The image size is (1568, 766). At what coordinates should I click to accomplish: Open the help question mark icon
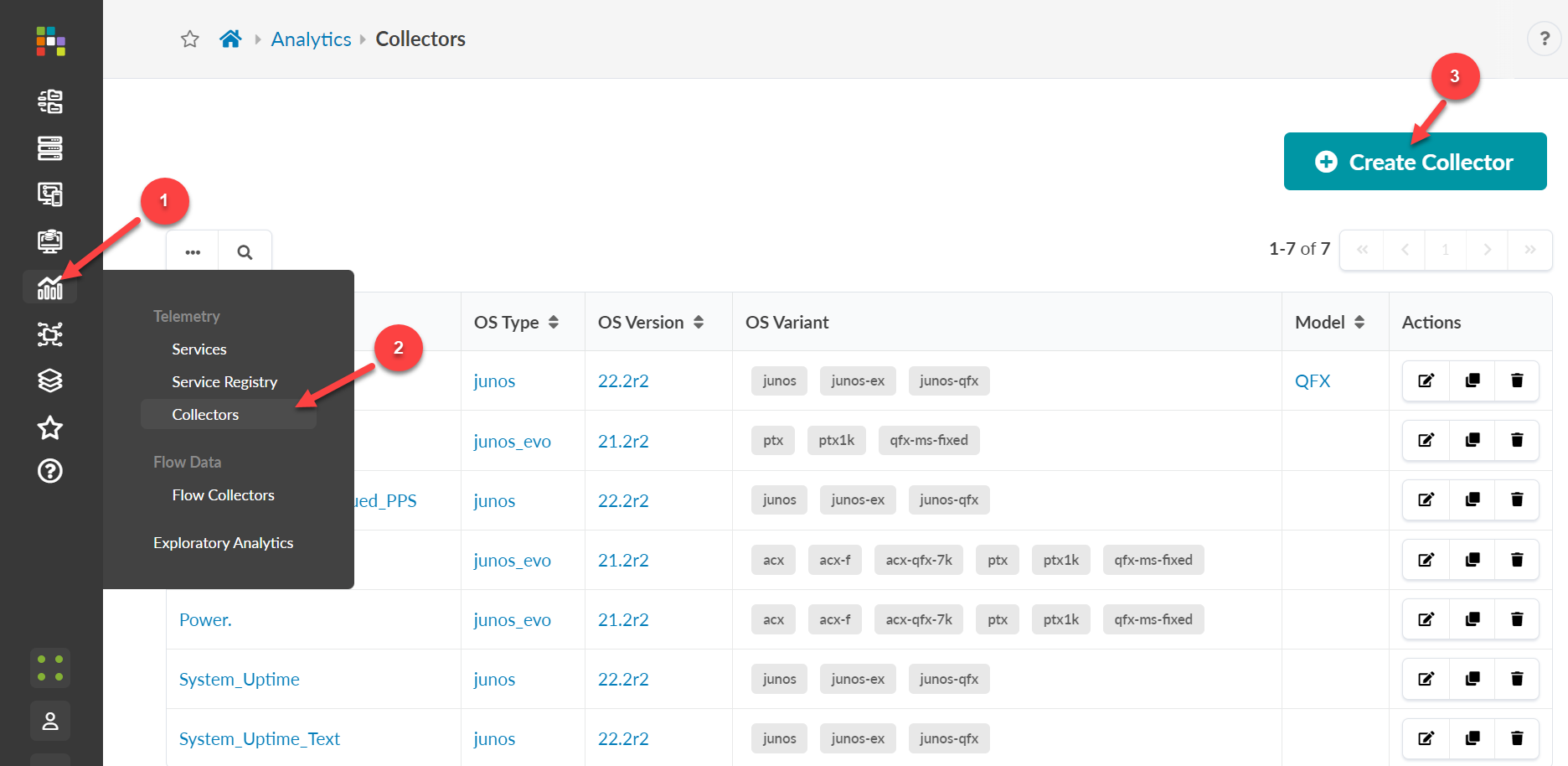pyautogui.click(x=1544, y=39)
